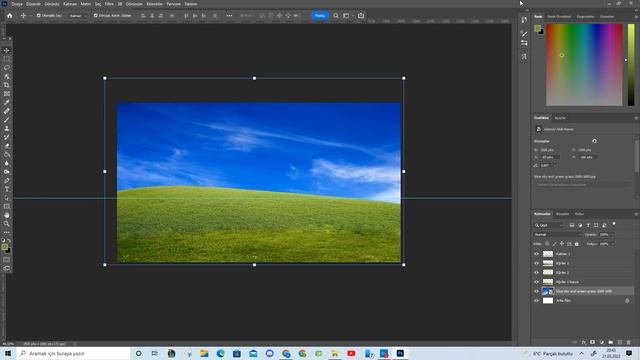Click the create new group folder icon

pos(611,342)
